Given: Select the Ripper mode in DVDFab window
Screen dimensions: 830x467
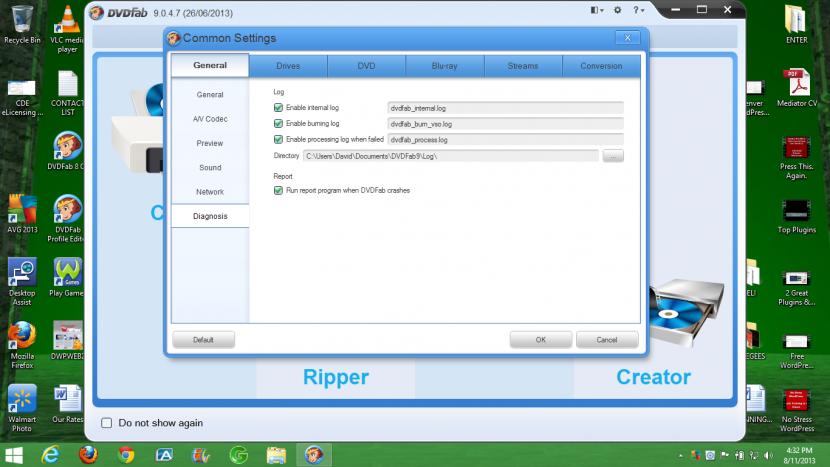Looking at the screenshot, I should tap(336, 377).
